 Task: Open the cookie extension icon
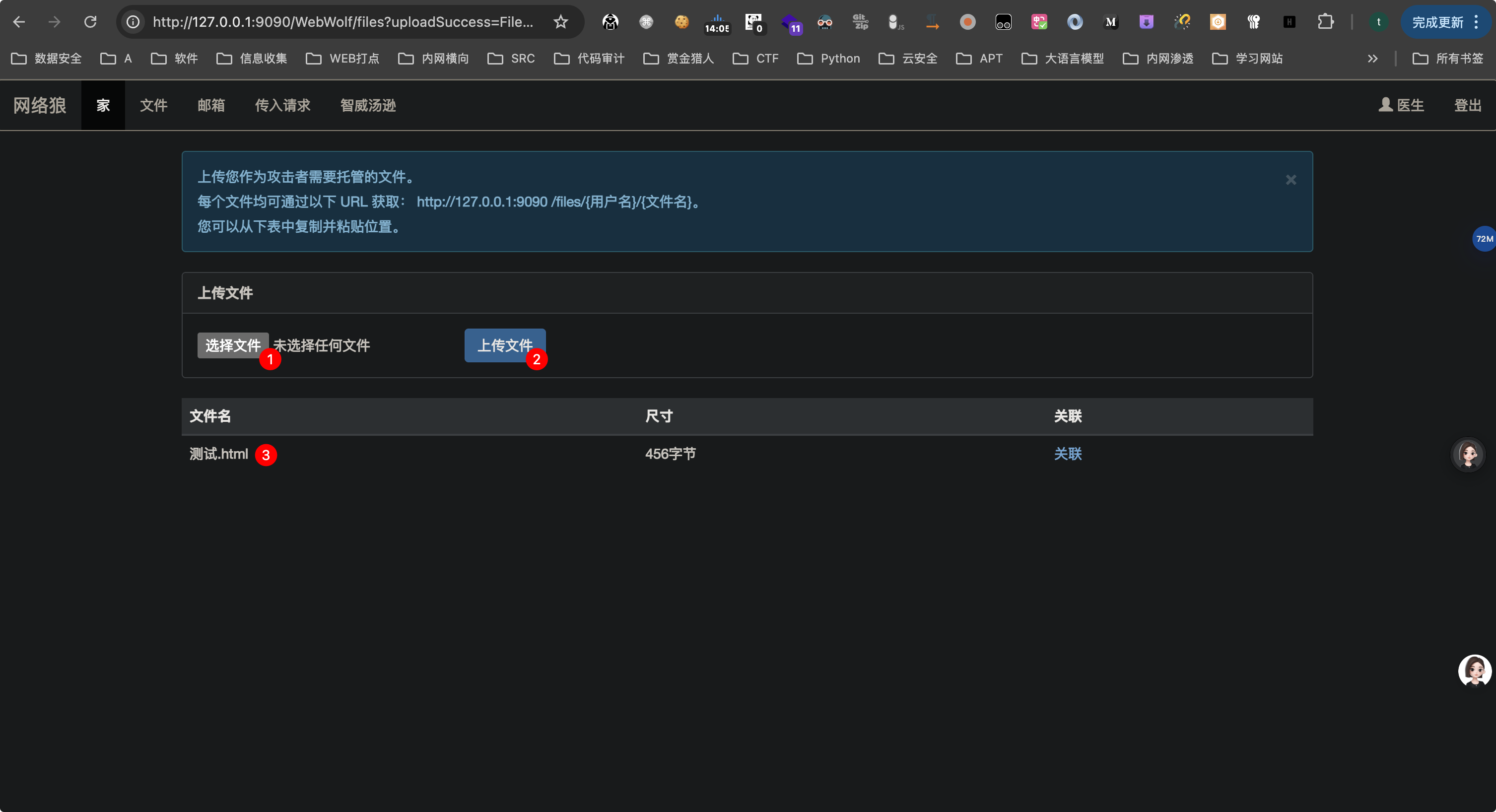pos(682,22)
